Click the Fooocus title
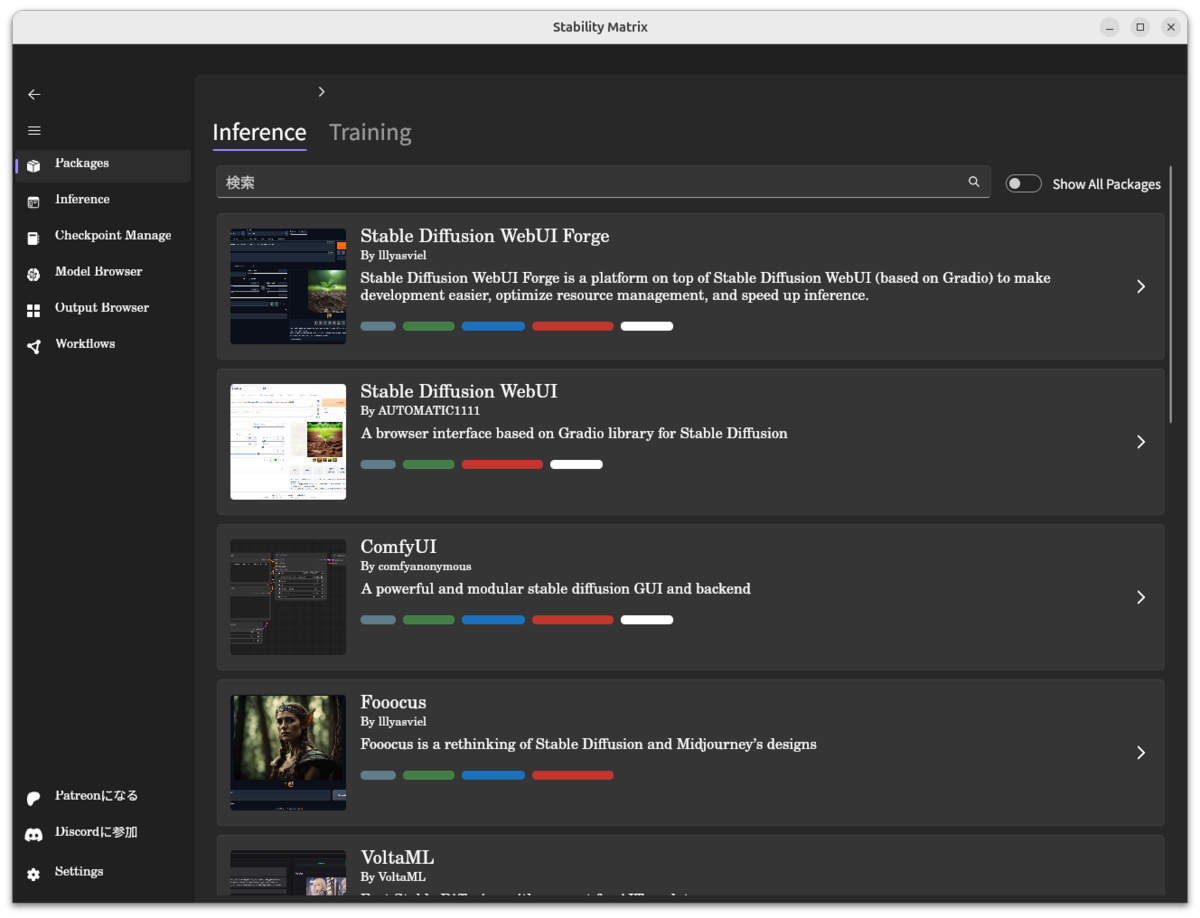1200x918 pixels. 393,702
